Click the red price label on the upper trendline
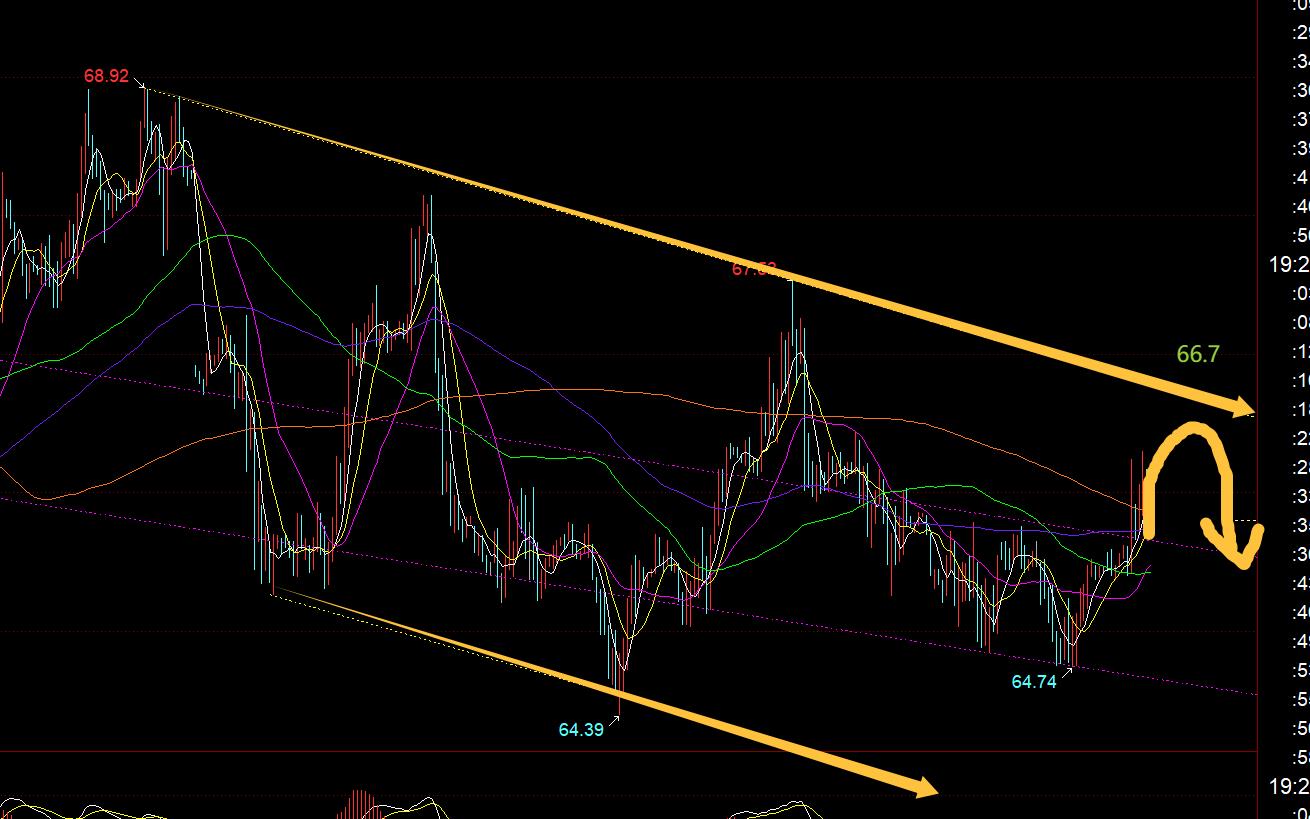1310x819 pixels. point(753,269)
